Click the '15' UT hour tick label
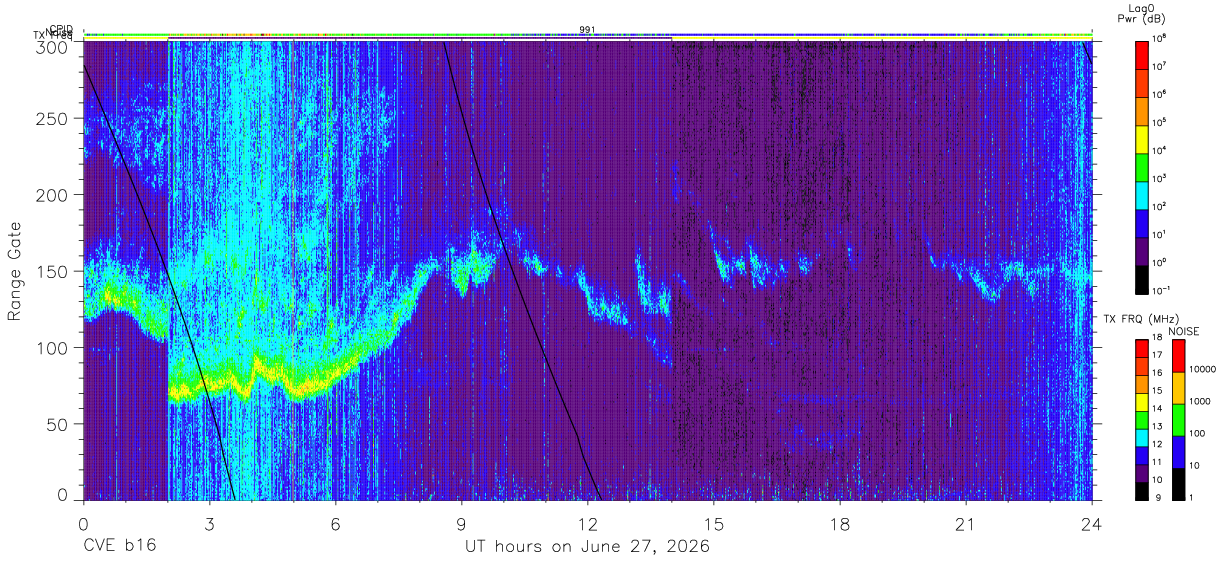This screenshot has width=1228, height=567. click(x=714, y=524)
